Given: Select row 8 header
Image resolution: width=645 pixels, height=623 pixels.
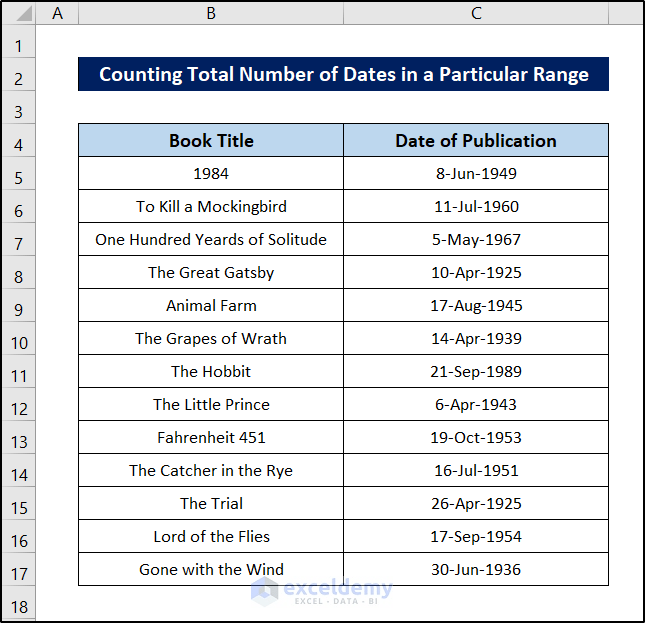Looking at the screenshot, I should tap(19, 273).
